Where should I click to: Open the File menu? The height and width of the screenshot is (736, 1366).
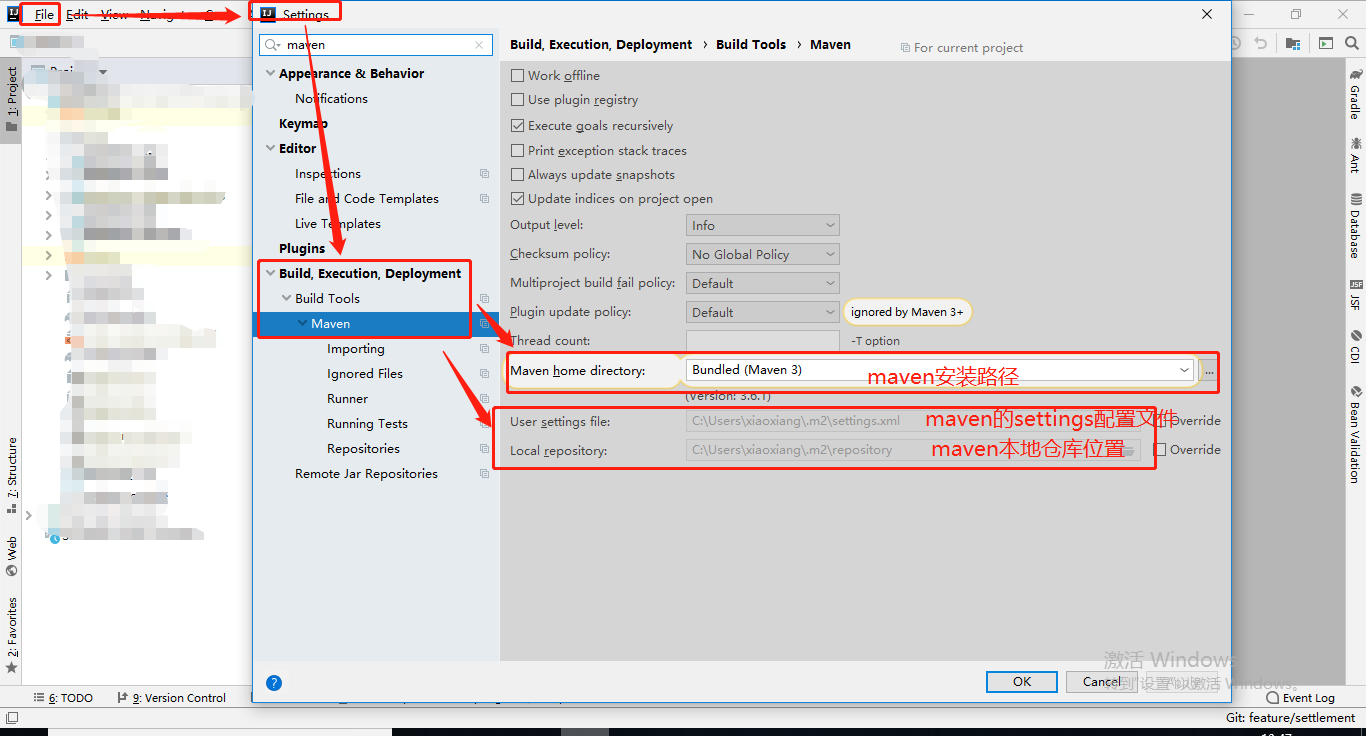(44, 15)
